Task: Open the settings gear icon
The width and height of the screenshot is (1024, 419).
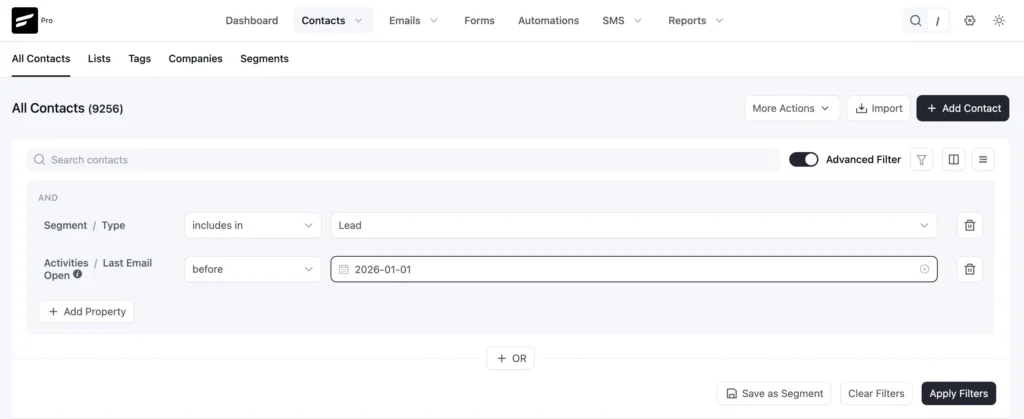Action: coord(970,21)
